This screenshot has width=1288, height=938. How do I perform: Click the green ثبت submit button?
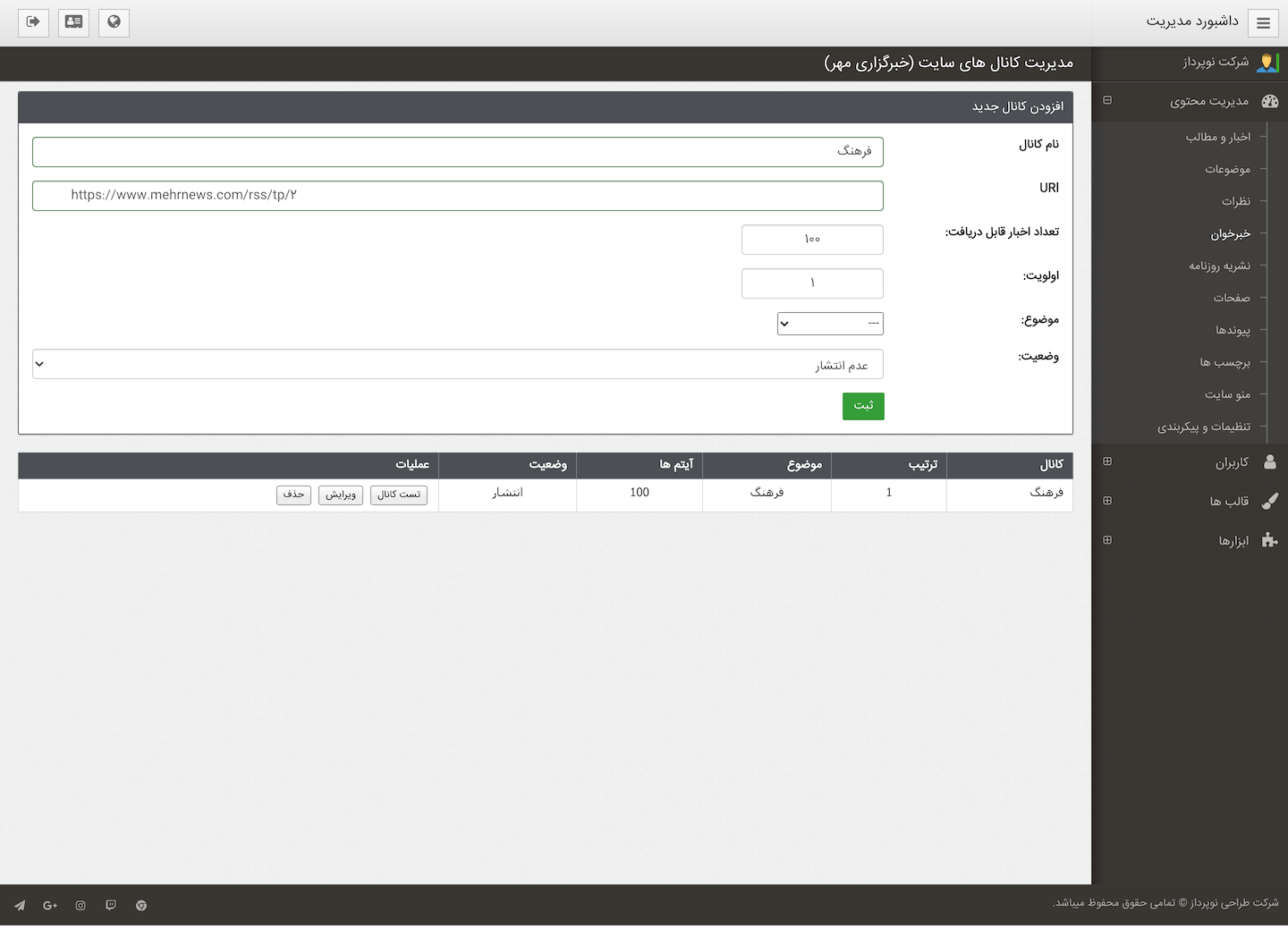pyautogui.click(x=863, y=406)
